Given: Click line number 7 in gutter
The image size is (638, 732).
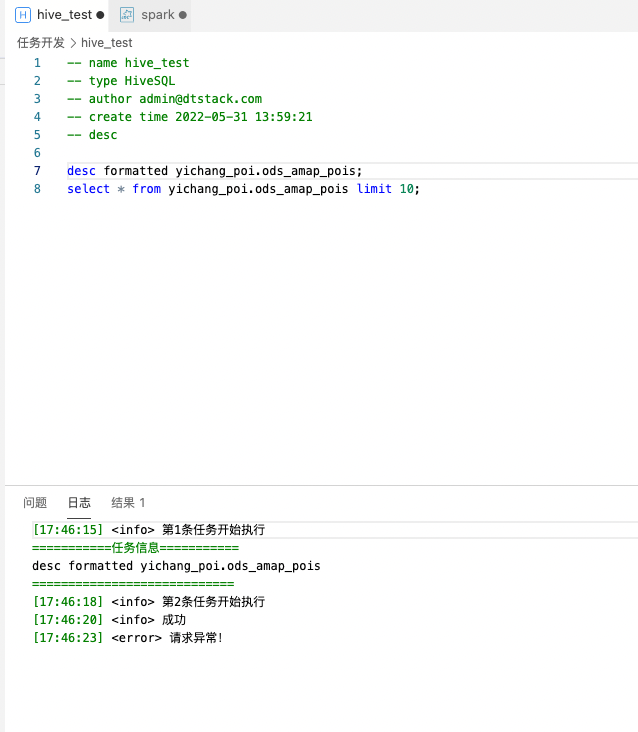Looking at the screenshot, I should click(x=37, y=171).
